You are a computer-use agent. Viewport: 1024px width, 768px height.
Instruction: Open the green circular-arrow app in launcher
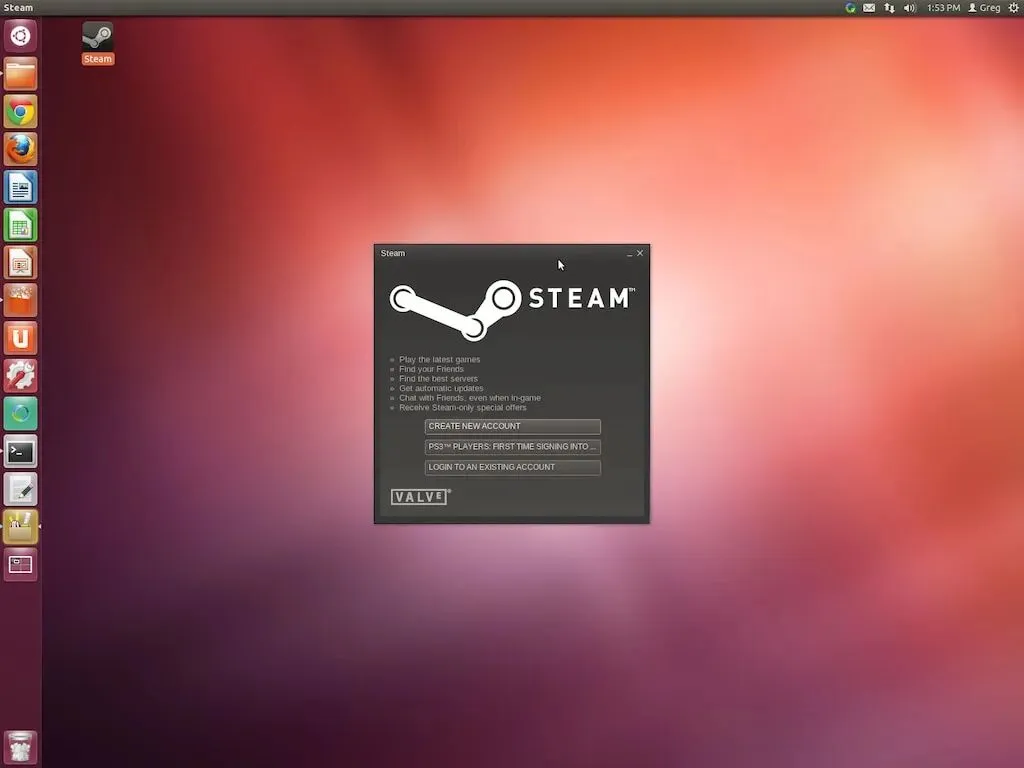(x=20, y=414)
